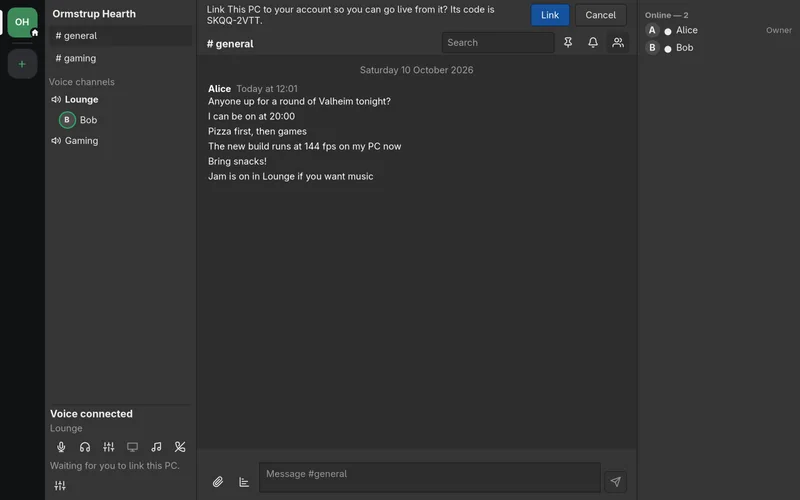This screenshot has width=800, height=500.
Task: Open the music note jam icon
Action: tap(156, 447)
